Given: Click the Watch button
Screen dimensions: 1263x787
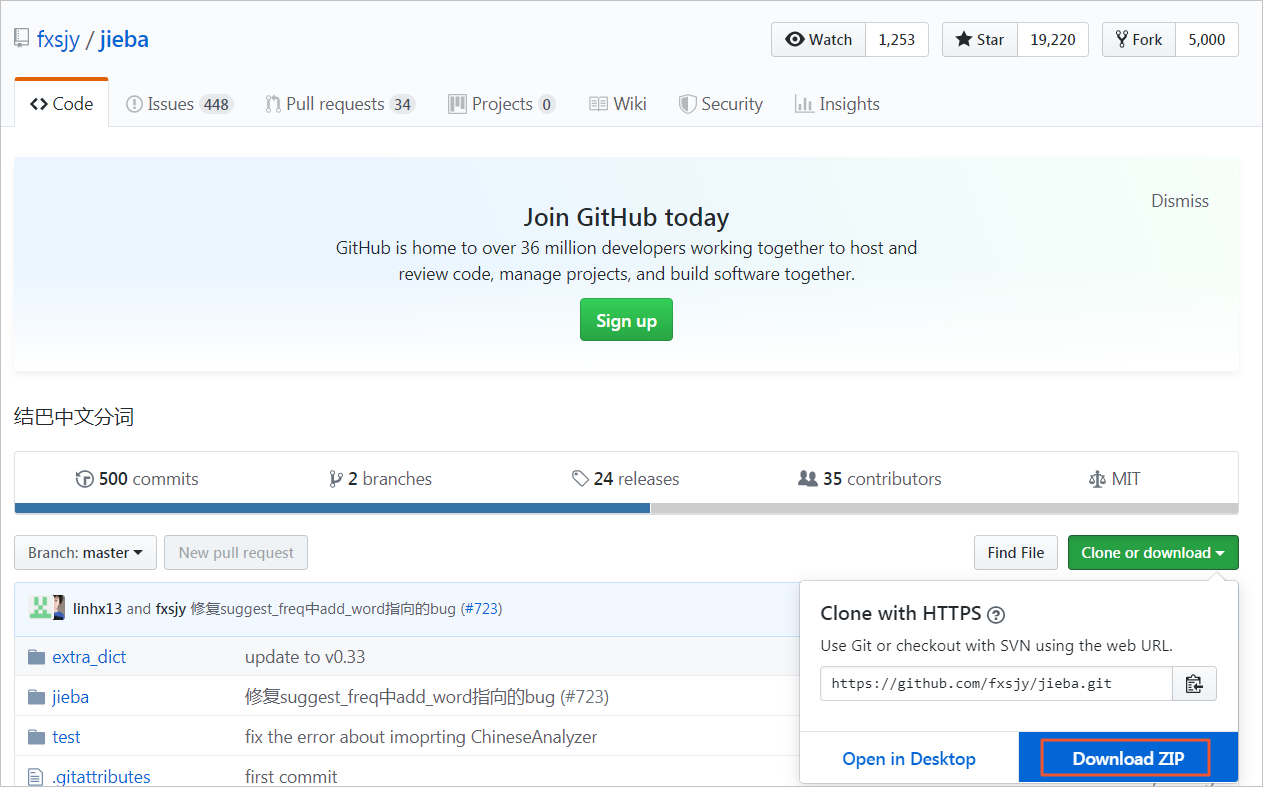Looking at the screenshot, I should pos(819,39).
